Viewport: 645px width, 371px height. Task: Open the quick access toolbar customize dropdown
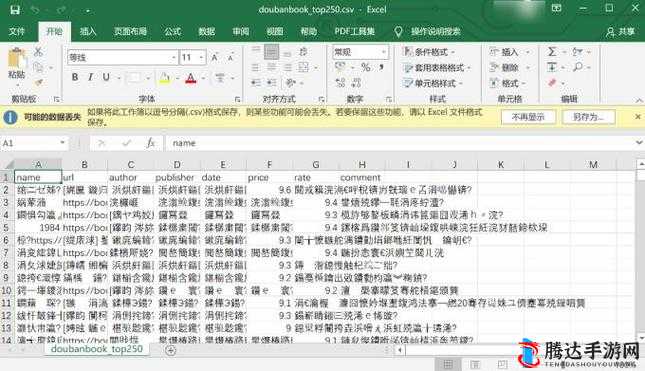[88, 10]
